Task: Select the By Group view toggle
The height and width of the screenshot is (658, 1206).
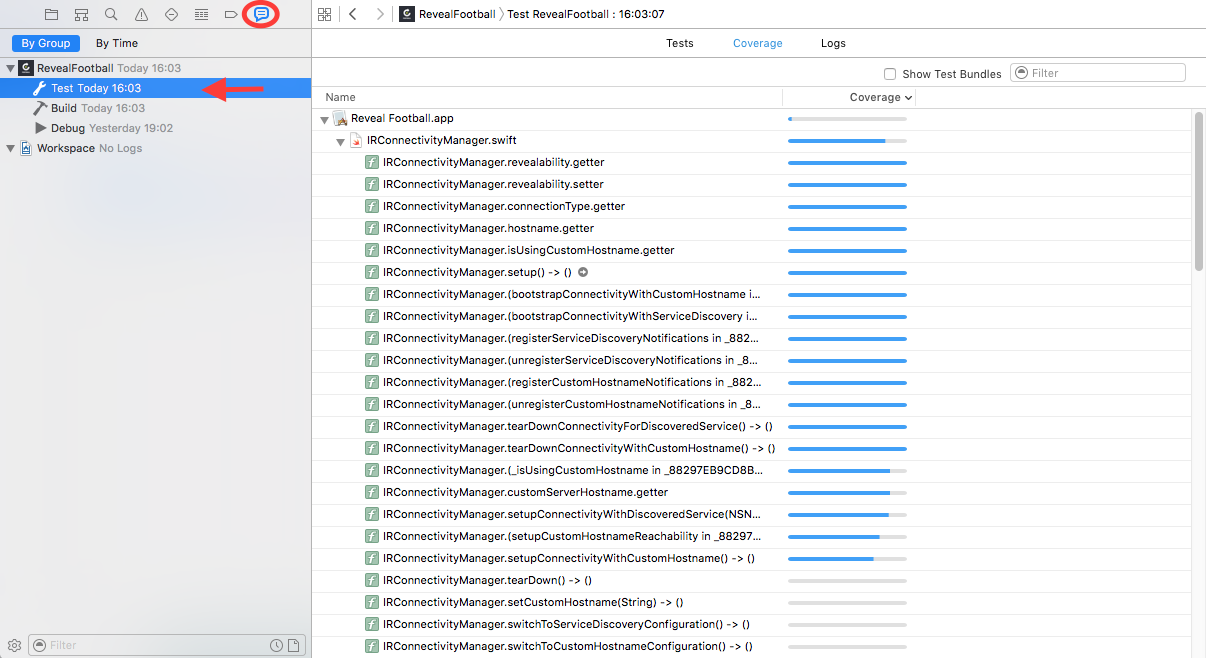Action: [x=46, y=43]
